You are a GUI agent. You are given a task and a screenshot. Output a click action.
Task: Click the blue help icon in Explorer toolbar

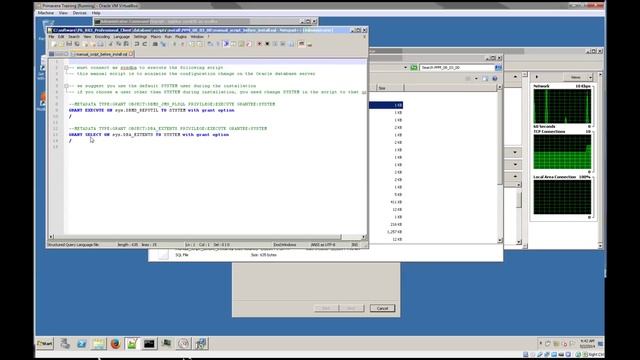click(x=495, y=78)
